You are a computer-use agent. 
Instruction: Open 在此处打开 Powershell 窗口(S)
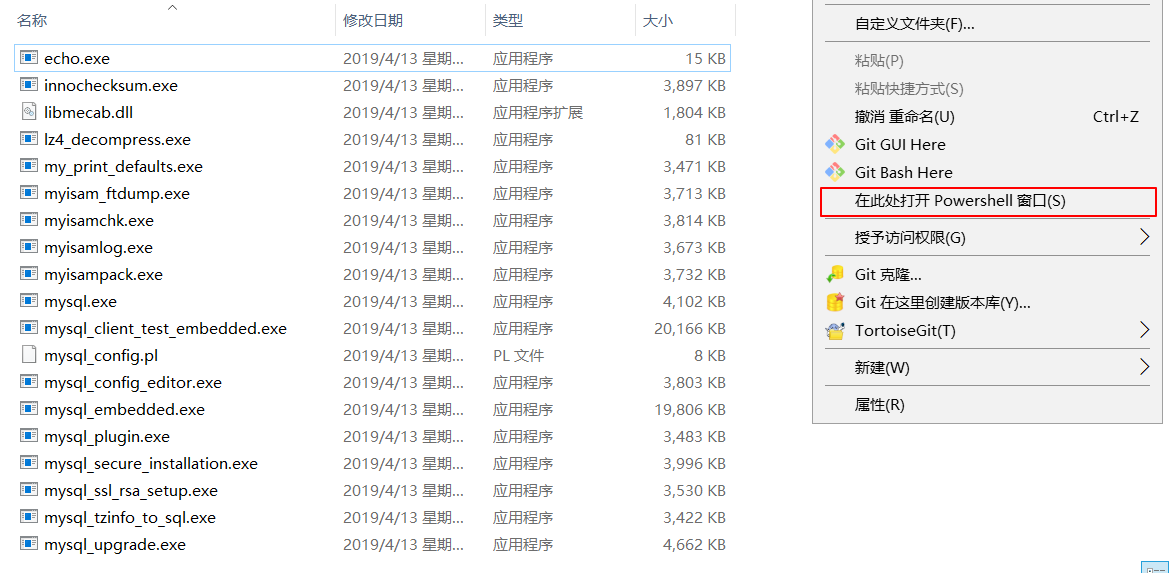(x=987, y=201)
